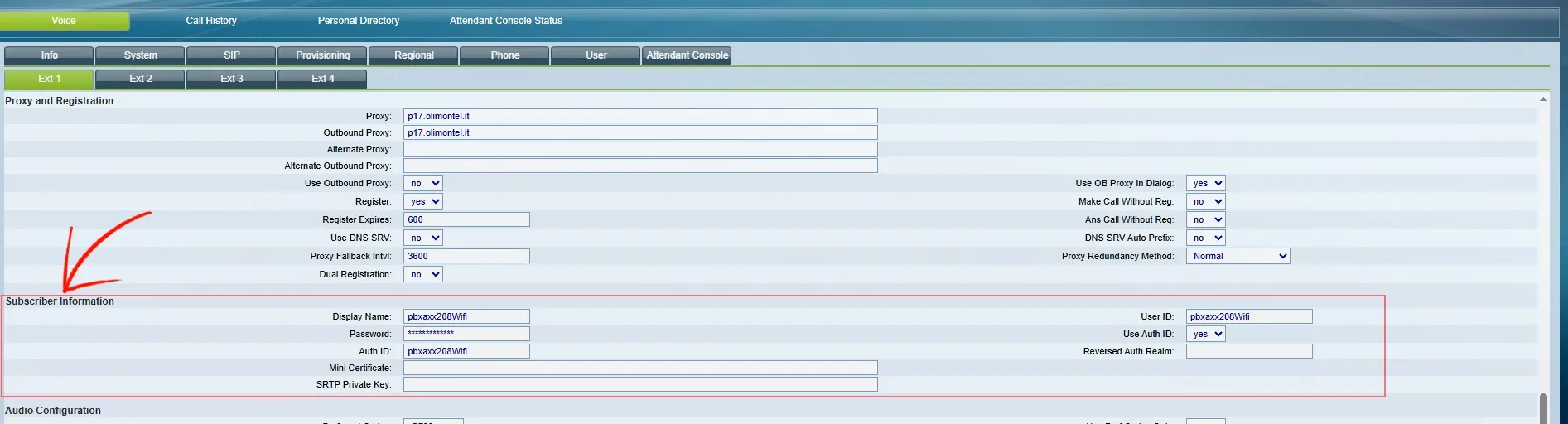Open the Ext 4 tab
This screenshot has width=1568, height=424.
click(x=322, y=79)
